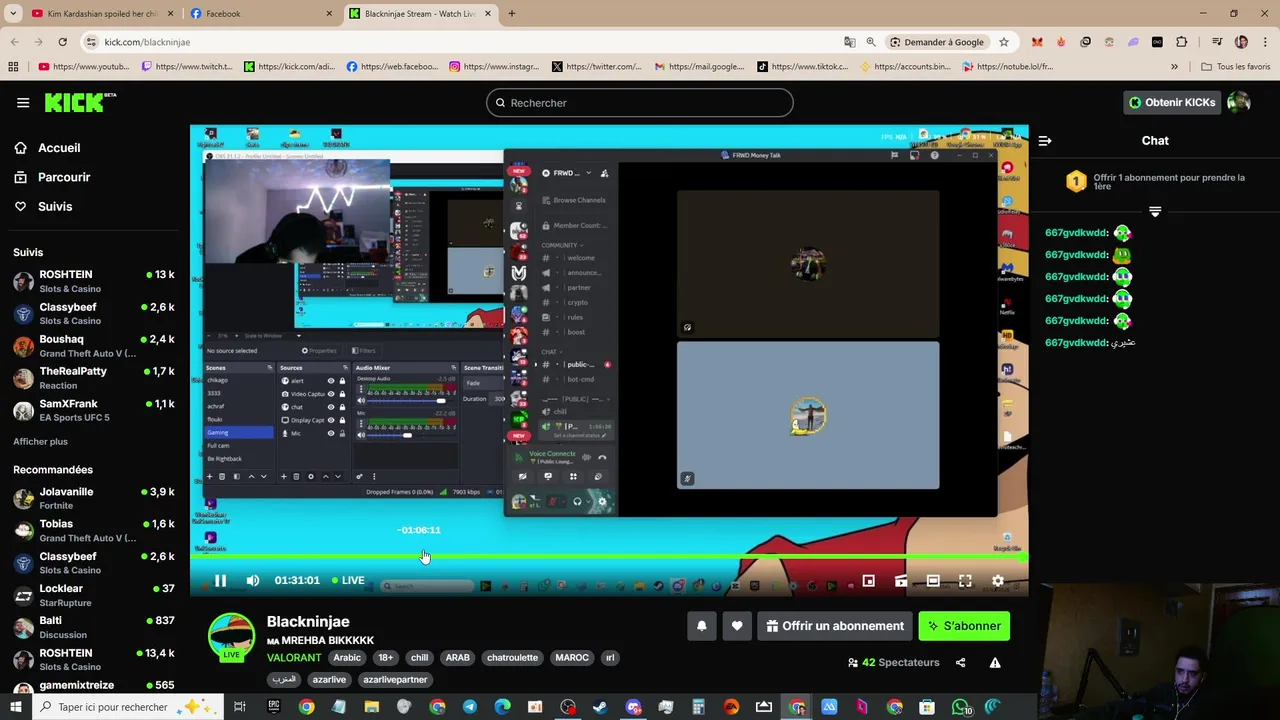Open Chrome tab search dropdown
Viewport: 1280px width, 720px height.
(13, 14)
